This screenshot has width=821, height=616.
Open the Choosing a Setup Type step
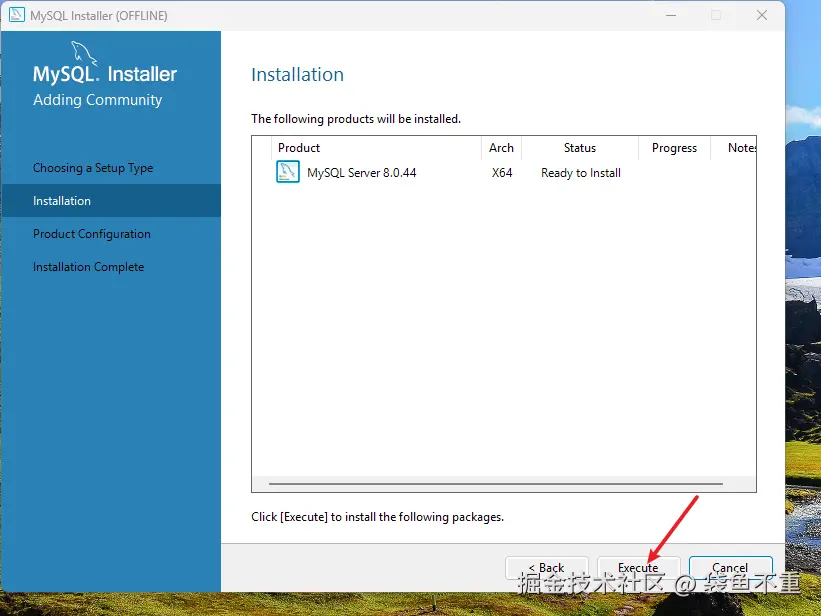tap(93, 168)
